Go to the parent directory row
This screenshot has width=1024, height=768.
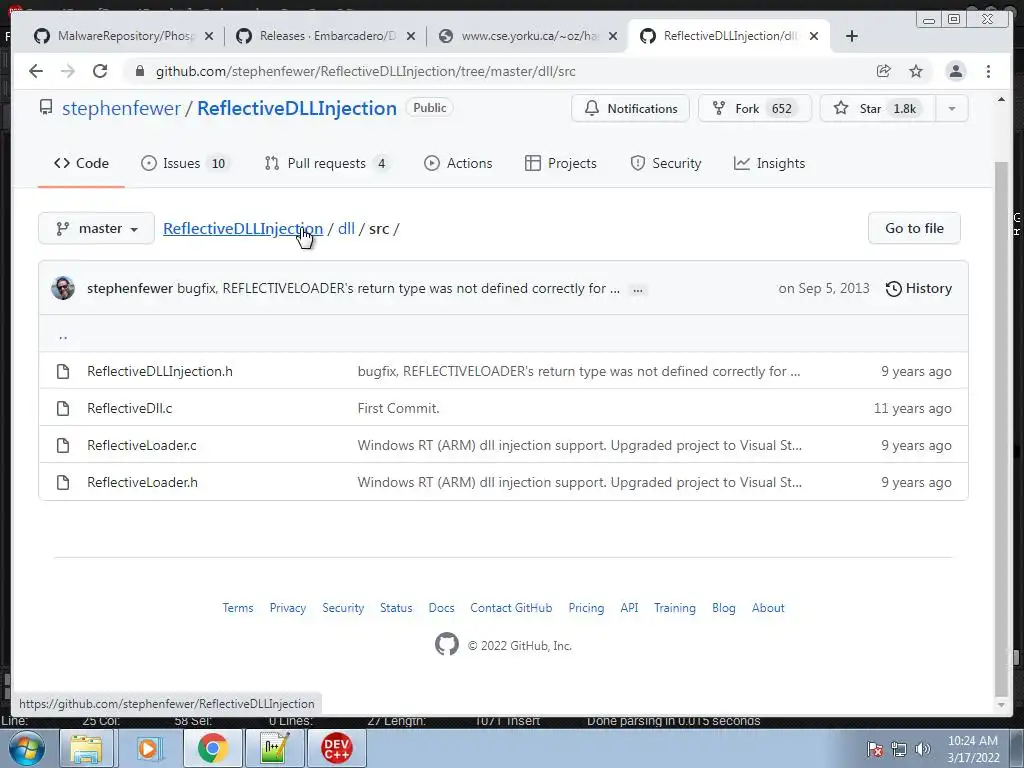pos(504,334)
